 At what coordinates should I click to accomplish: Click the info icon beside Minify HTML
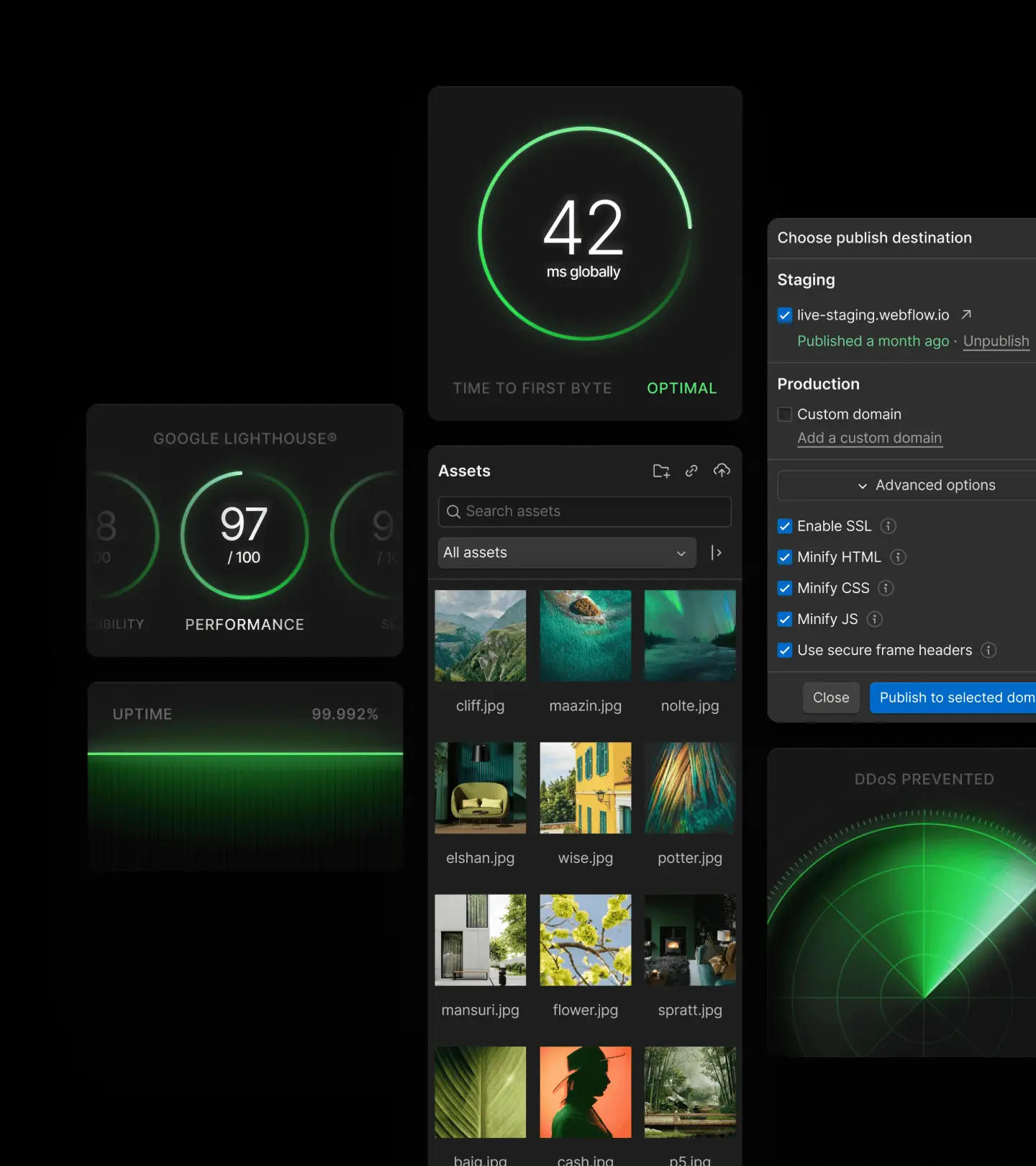[898, 557]
